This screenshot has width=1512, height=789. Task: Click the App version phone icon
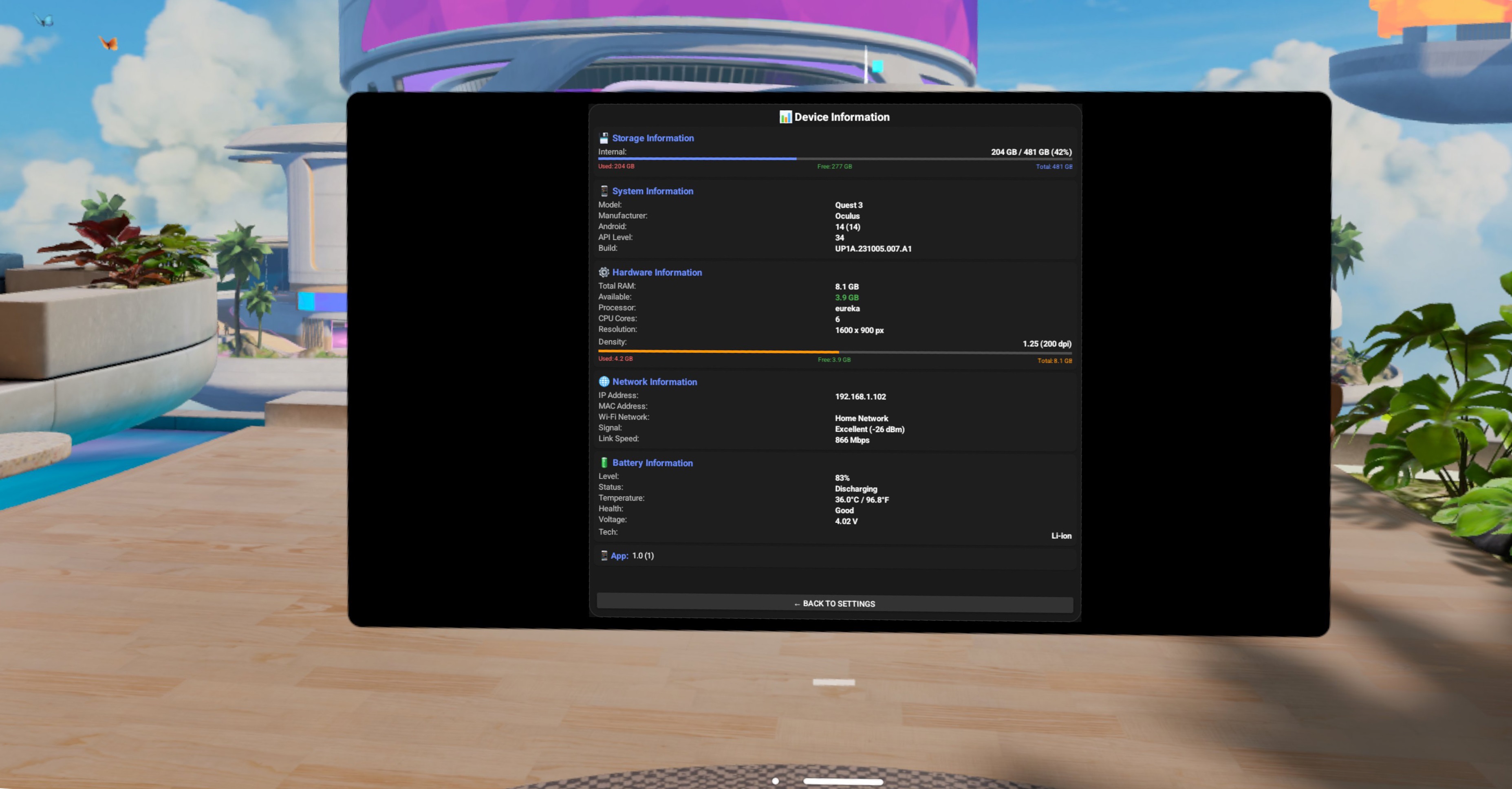[604, 555]
